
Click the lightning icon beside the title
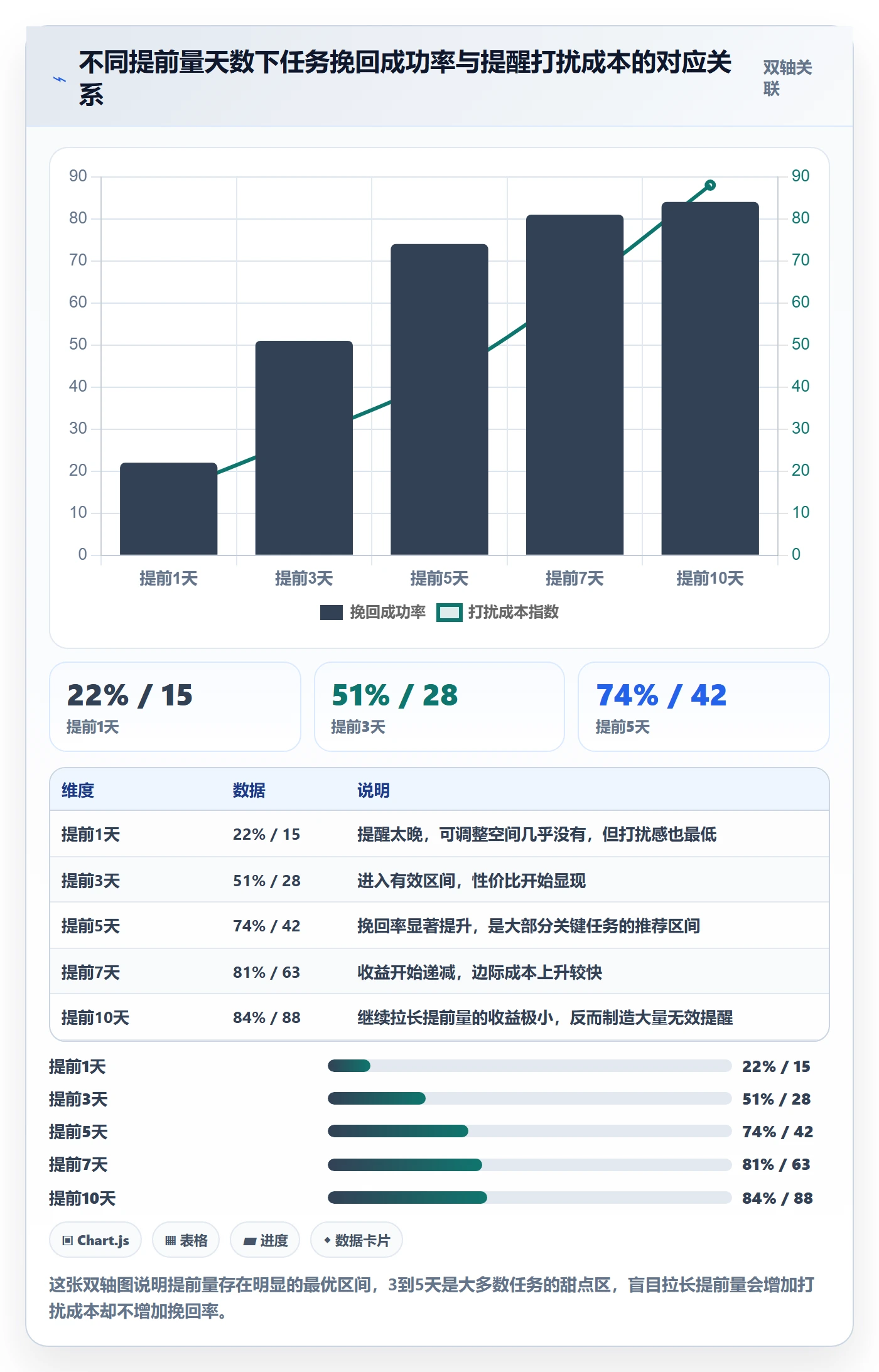[x=60, y=80]
